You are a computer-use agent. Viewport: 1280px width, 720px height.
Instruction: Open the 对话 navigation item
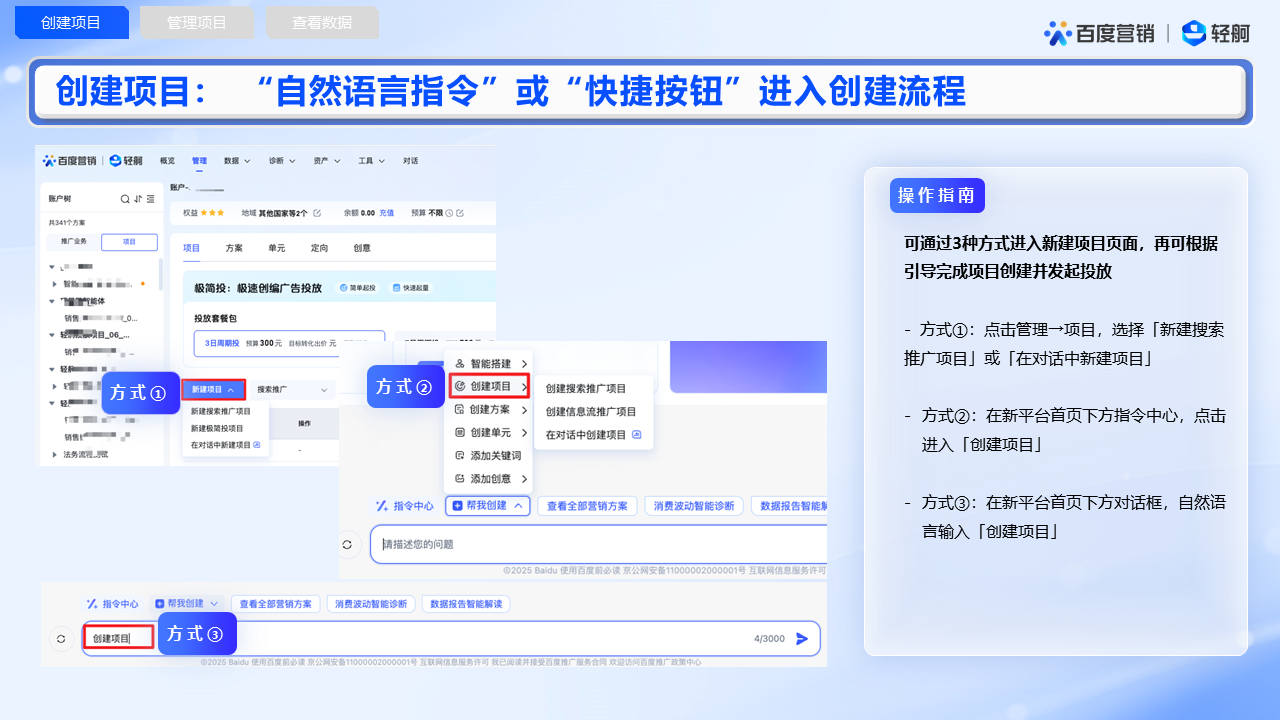[x=410, y=160]
